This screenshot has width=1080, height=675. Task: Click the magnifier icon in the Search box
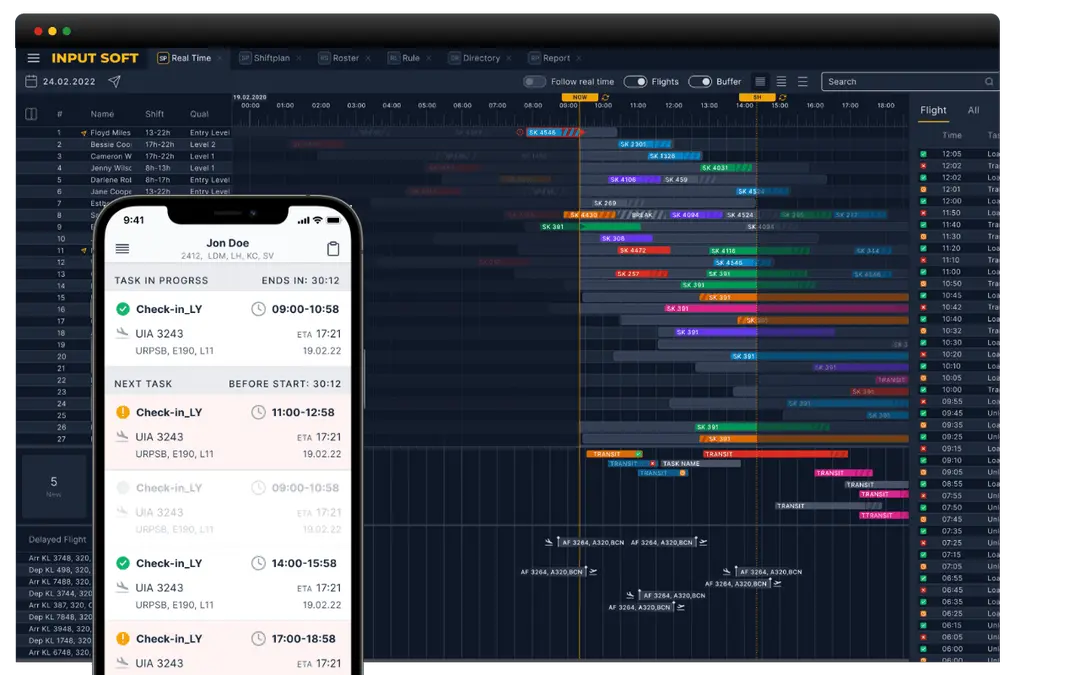pos(989,82)
